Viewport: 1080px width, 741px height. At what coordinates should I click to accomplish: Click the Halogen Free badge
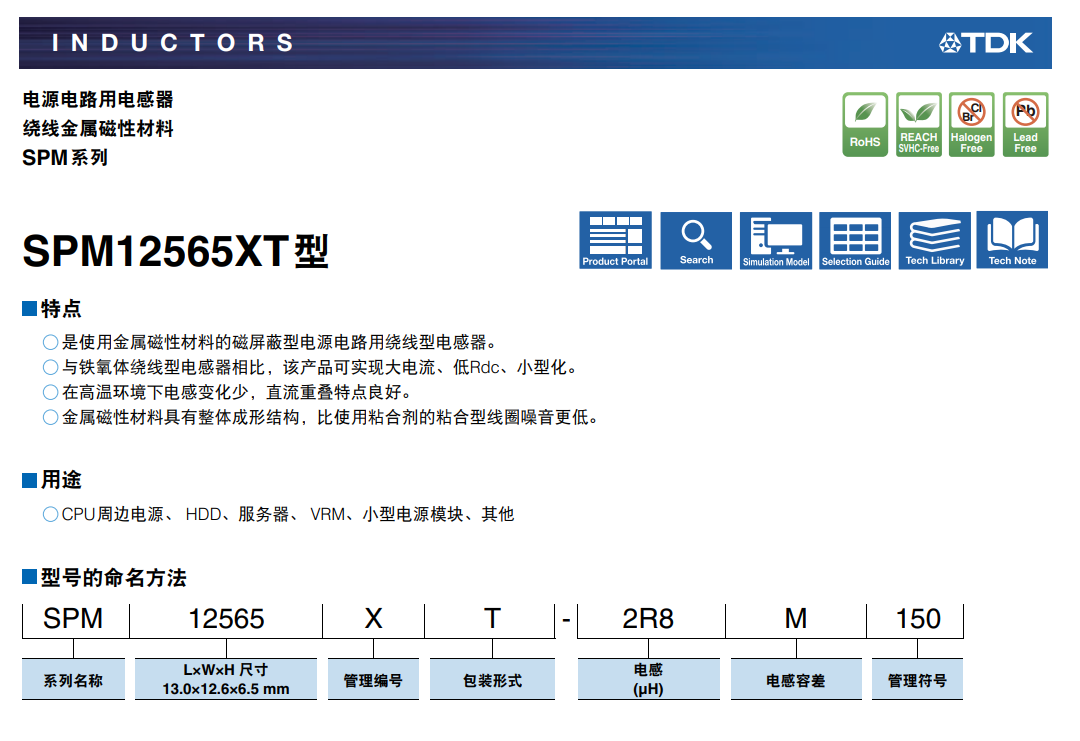point(972,125)
